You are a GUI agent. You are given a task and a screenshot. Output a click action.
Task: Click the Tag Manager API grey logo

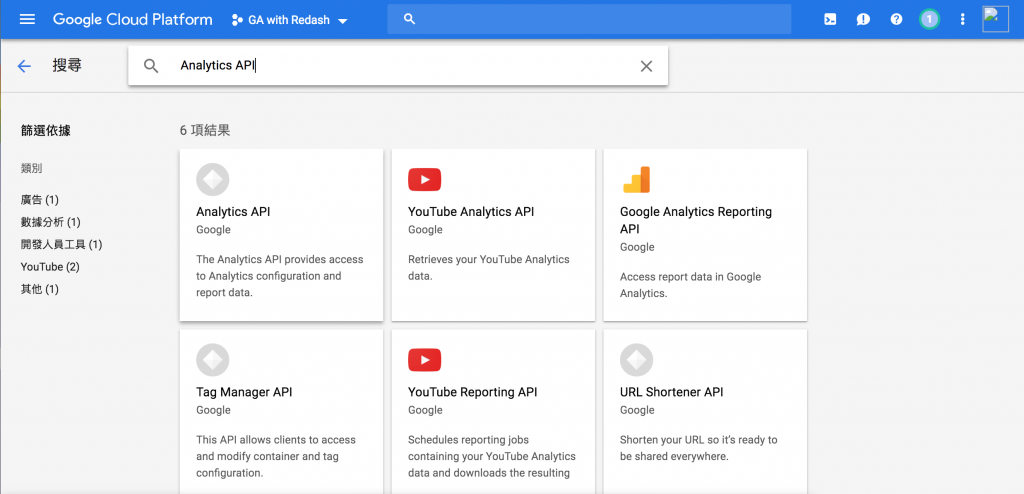pos(212,360)
